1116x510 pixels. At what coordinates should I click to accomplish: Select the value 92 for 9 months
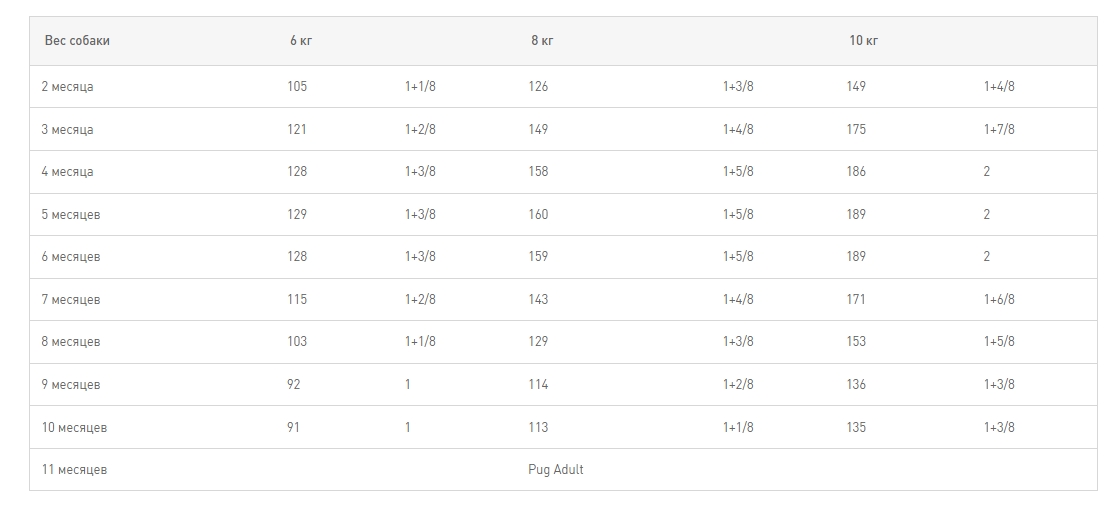click(x=293, y=385)
